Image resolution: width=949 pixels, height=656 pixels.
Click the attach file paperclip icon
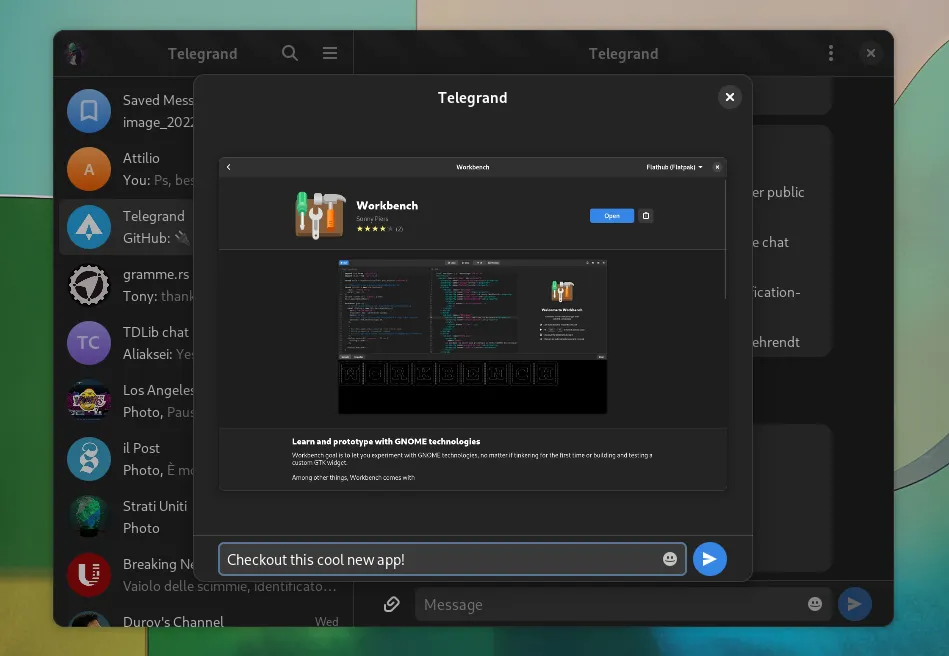pos(392,604)
